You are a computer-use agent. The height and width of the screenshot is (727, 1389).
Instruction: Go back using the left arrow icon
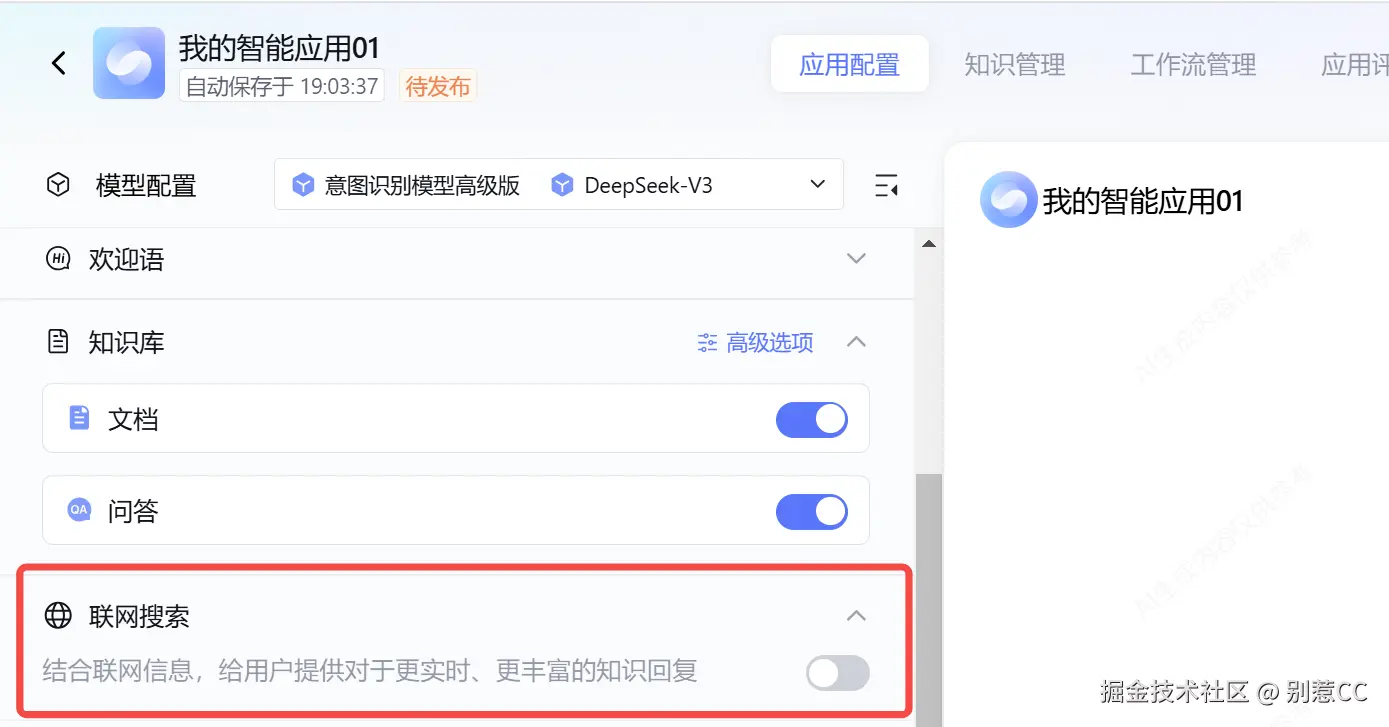[x=59, y=63]
